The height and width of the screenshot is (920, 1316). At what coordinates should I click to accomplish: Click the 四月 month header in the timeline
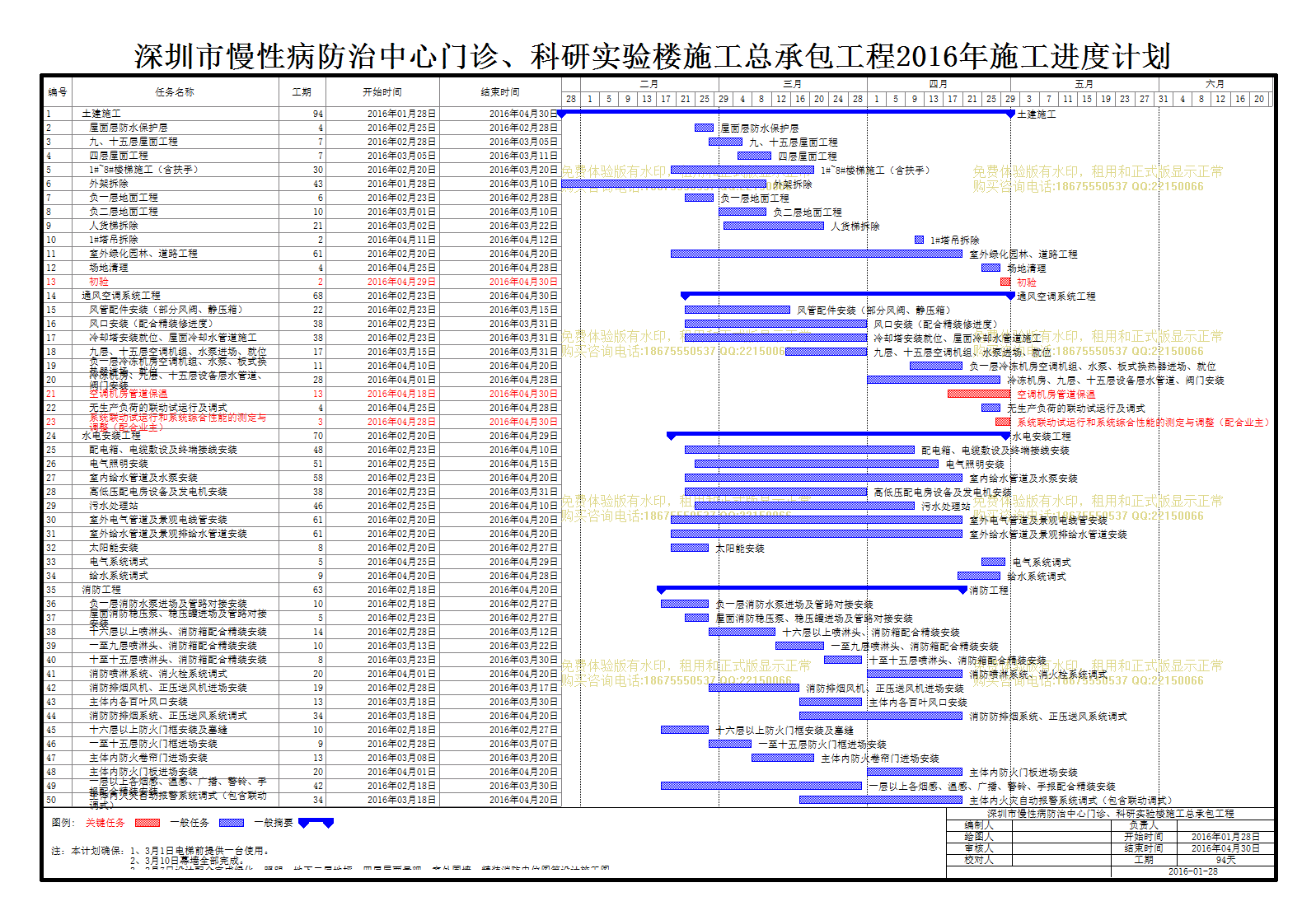(938, 84)
